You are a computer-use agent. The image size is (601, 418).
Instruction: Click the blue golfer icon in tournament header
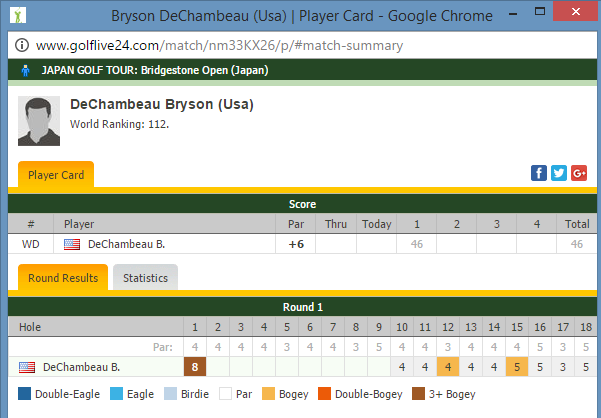click(26, 71)
